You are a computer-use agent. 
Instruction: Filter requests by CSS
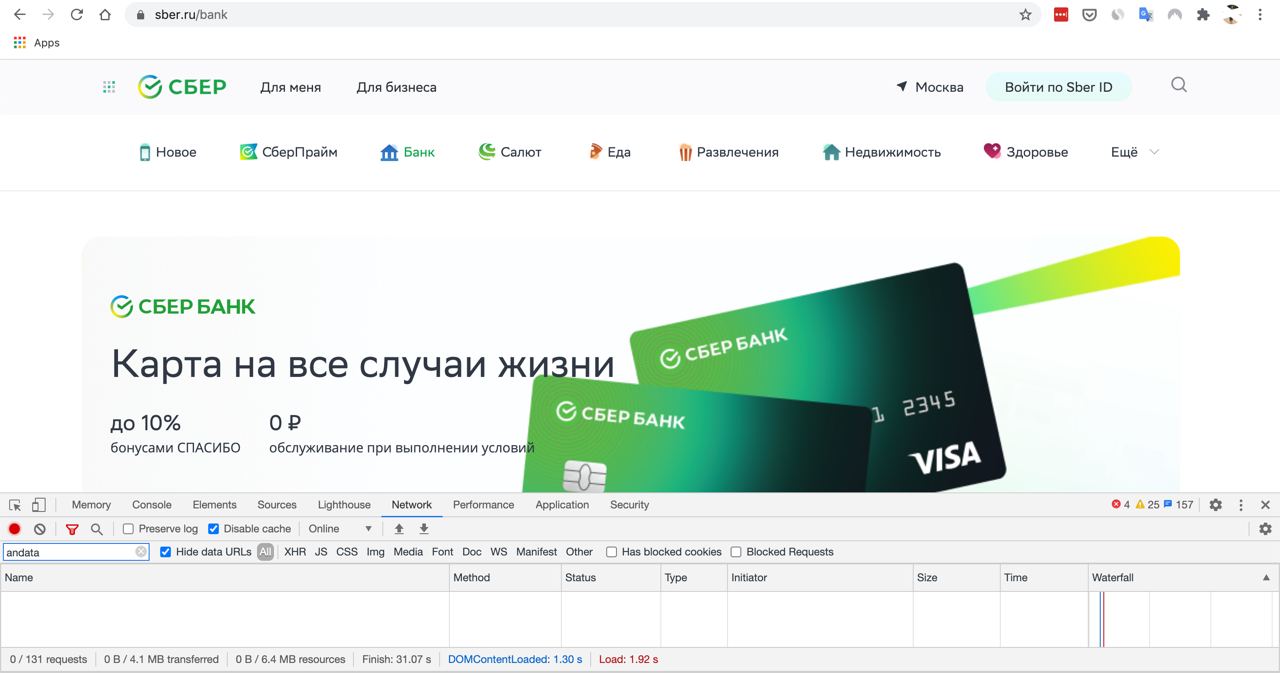pyautogui.click(x=347, y=552)
